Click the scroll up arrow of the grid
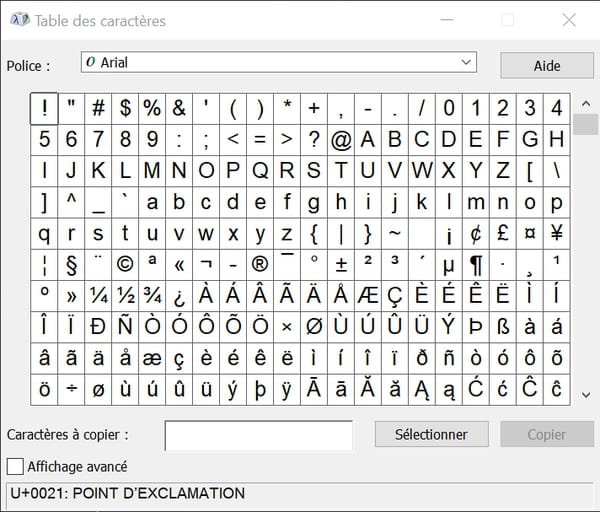The height and width of the screenshot is (512, 600). [x=585, y=103]
